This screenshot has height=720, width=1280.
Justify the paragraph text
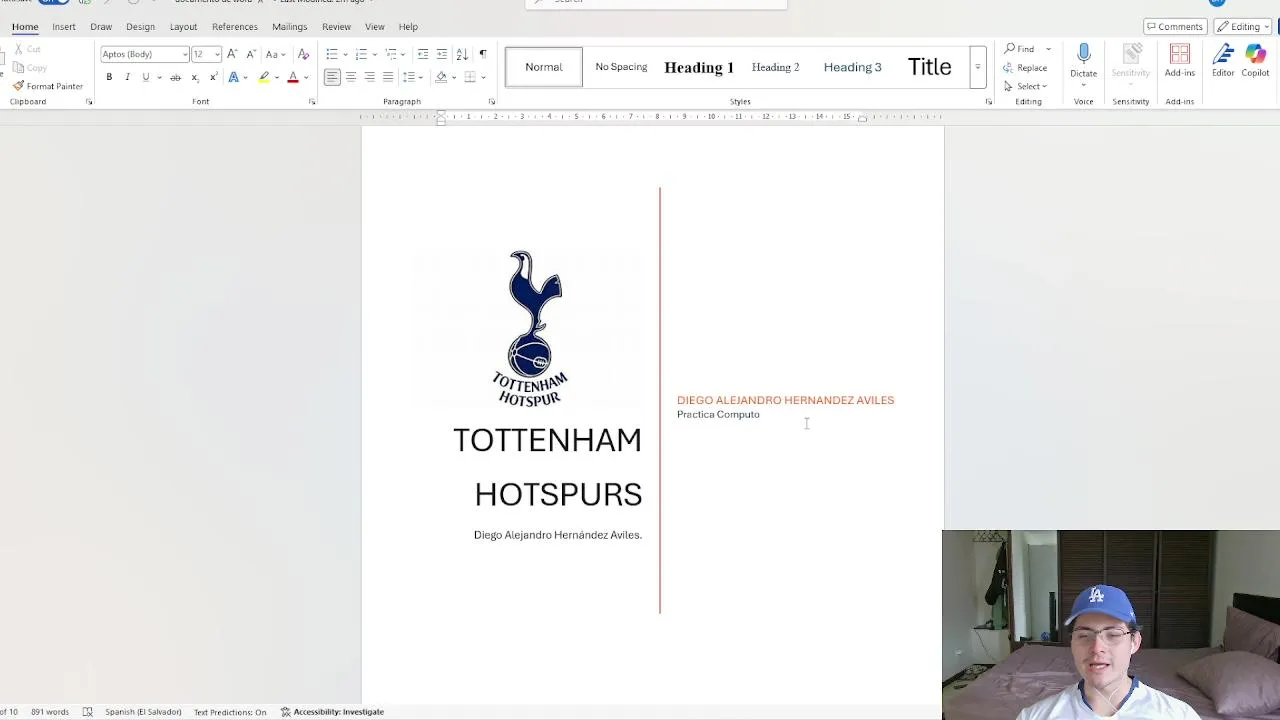point(388,77)
